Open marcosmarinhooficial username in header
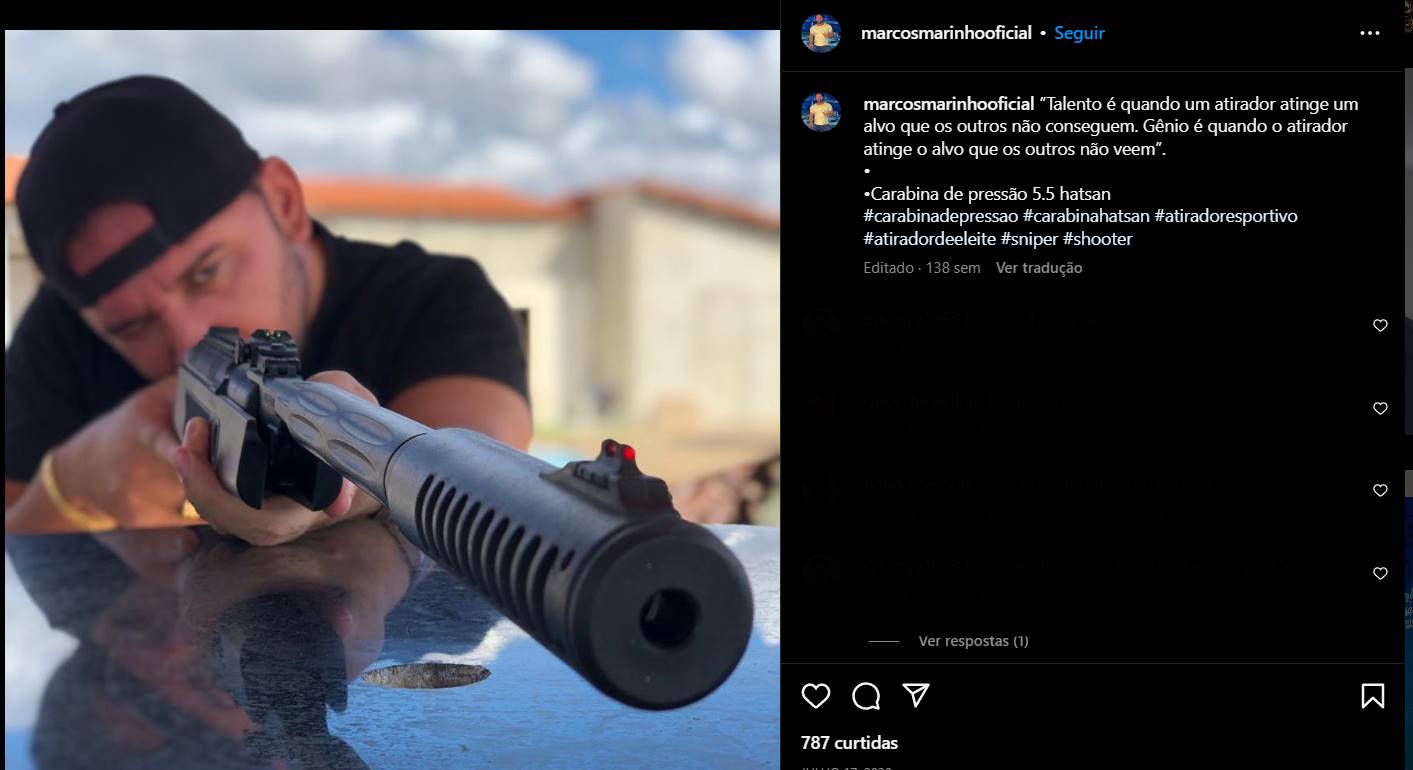This screenshot has height=770, width=1413. pyautogui.click(x=946, y=33)
